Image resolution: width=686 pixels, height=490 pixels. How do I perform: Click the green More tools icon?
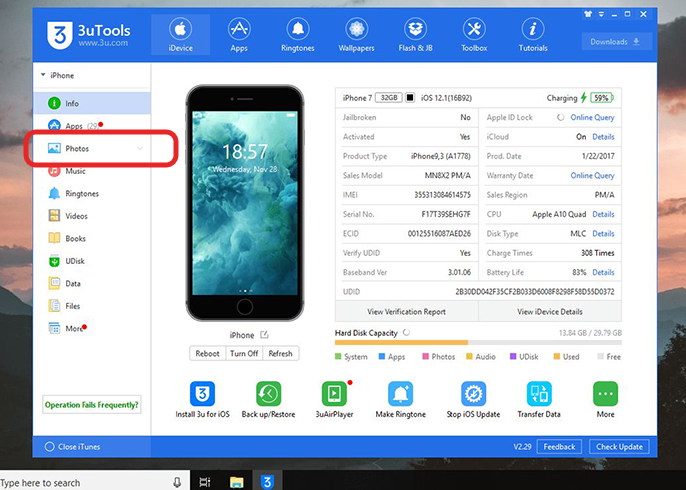point(605,393)
